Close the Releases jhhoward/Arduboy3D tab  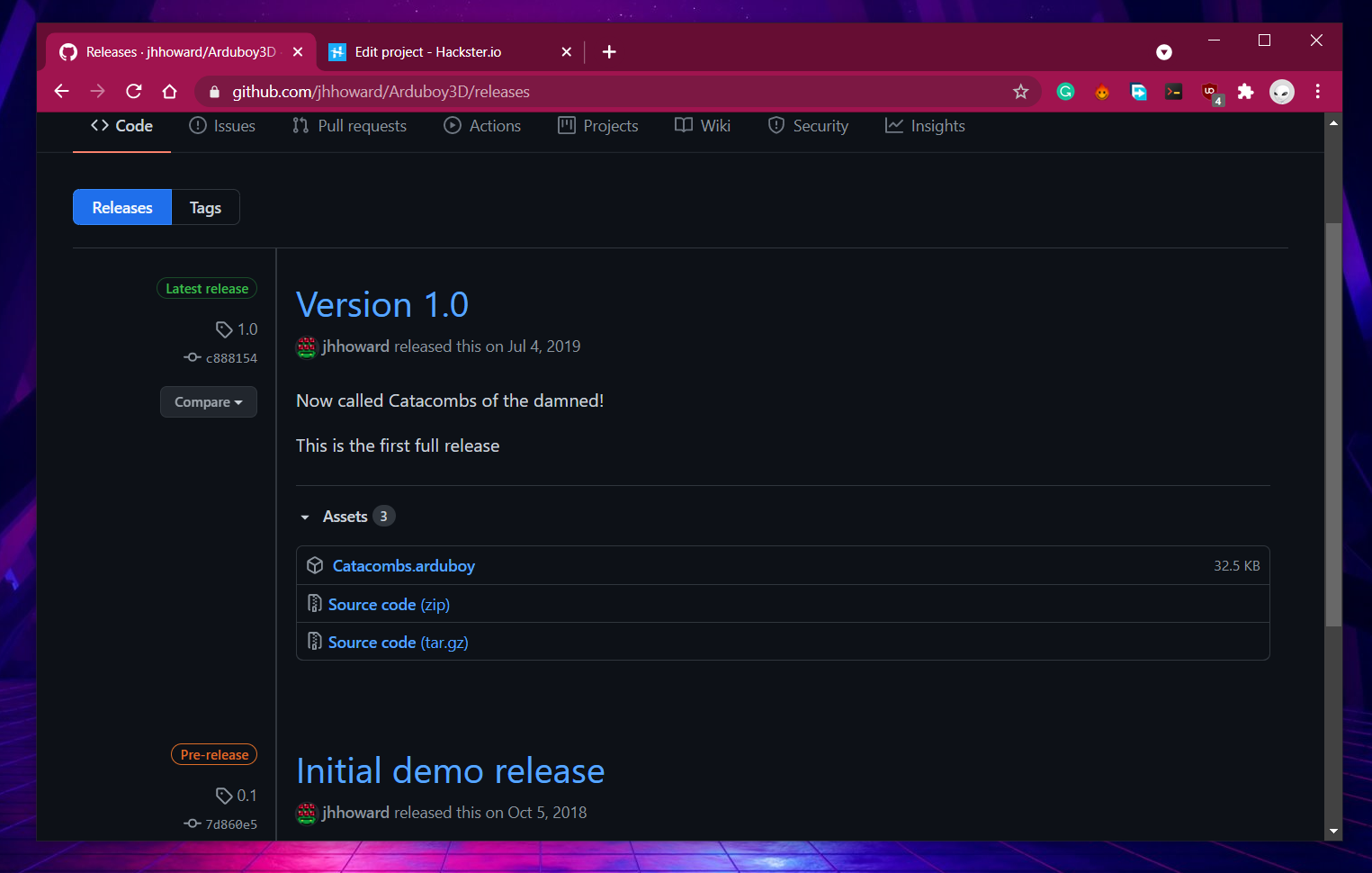point(298,51)
